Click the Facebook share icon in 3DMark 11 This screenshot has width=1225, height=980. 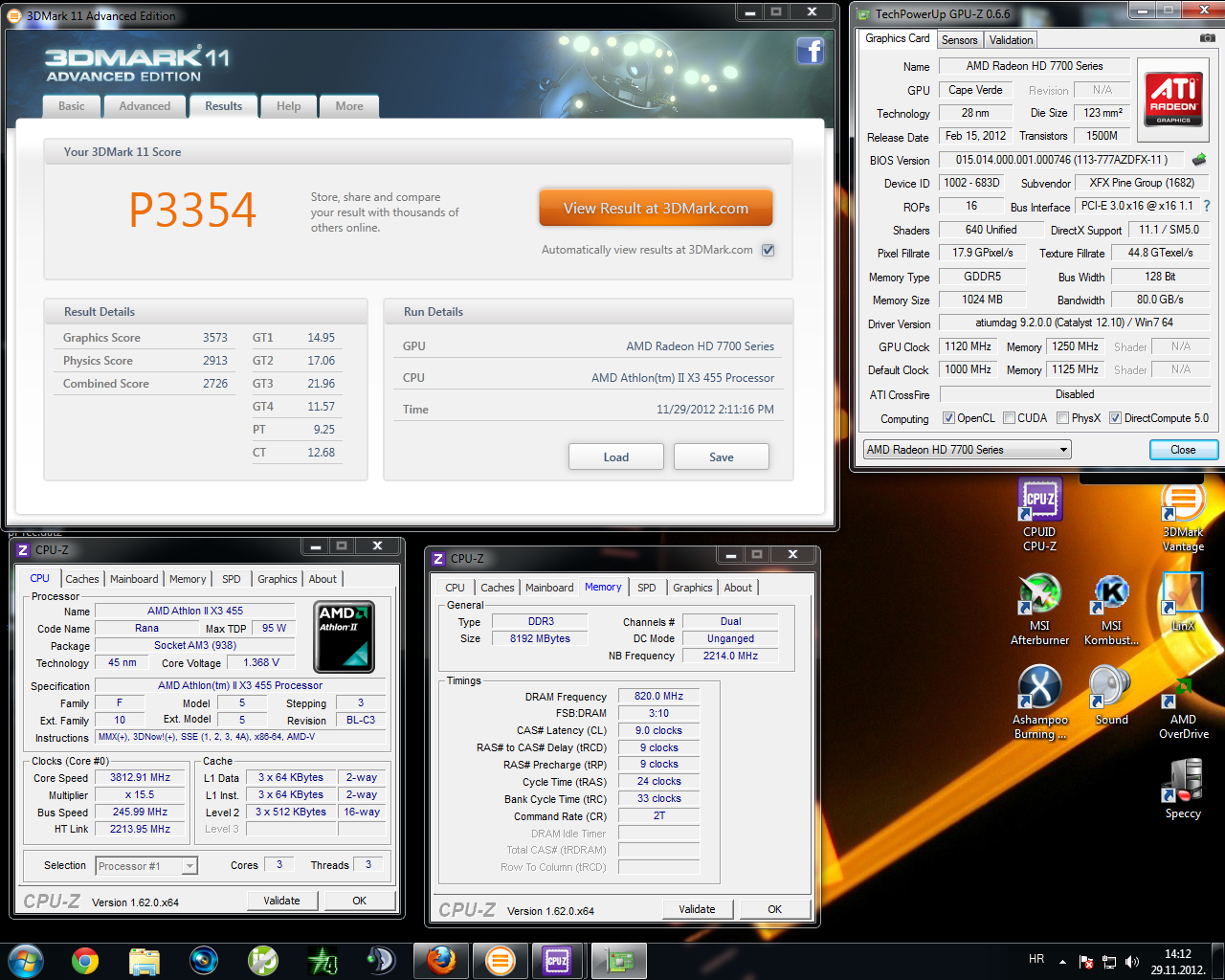pos(811,51)
